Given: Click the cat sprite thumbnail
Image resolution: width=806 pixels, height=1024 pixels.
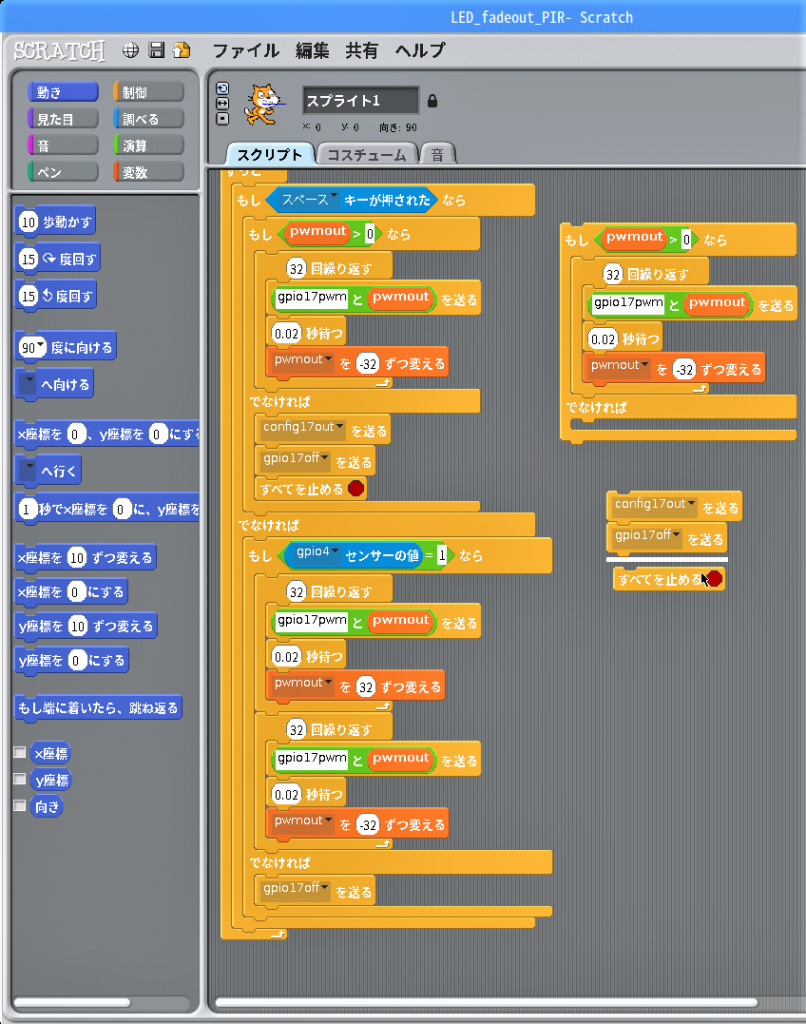Looking at the screenshot, I should click(262, 104).
